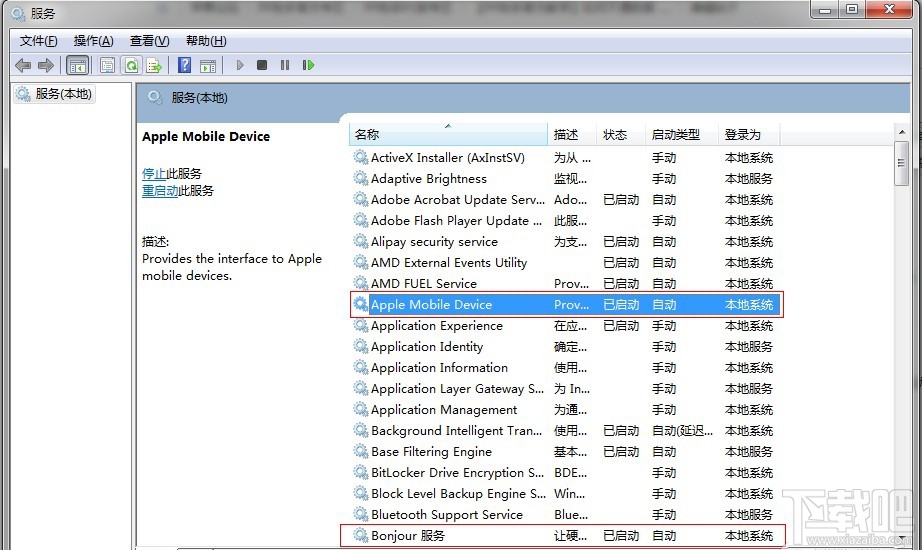This screenshot has height=550, width=922.
Task: Click 已启动 status of Base Filtering Engine
Action: (621, 452)
